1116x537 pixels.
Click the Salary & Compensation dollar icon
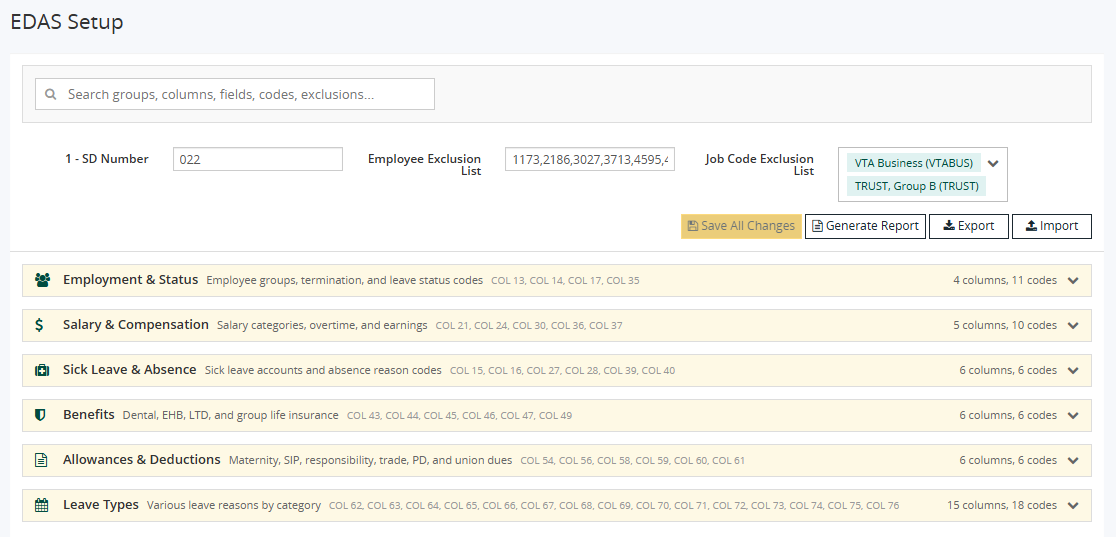pyautogui.click(x=39, y=325)
